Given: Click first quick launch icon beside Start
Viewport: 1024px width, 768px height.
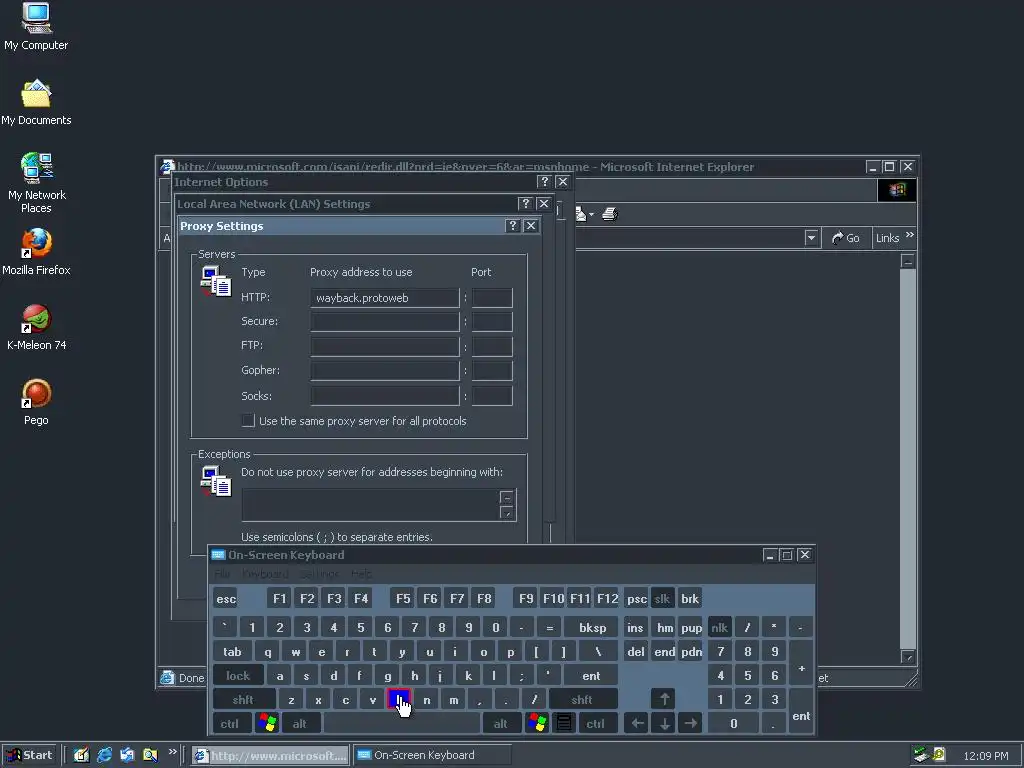Looking at the screenshot, I should (x=82, y=755).
